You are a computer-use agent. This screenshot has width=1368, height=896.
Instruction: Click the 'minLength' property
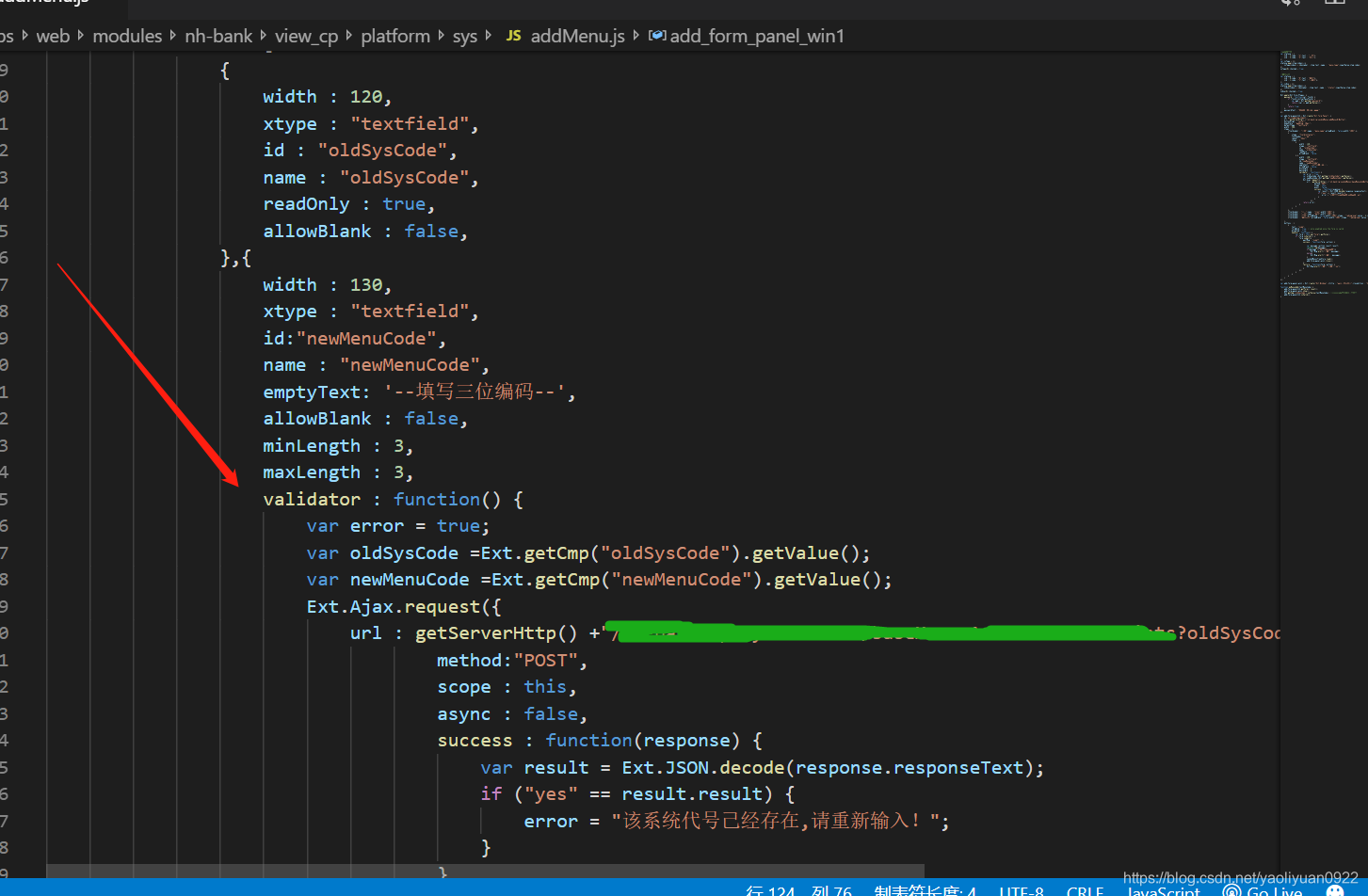click(312, 445)
